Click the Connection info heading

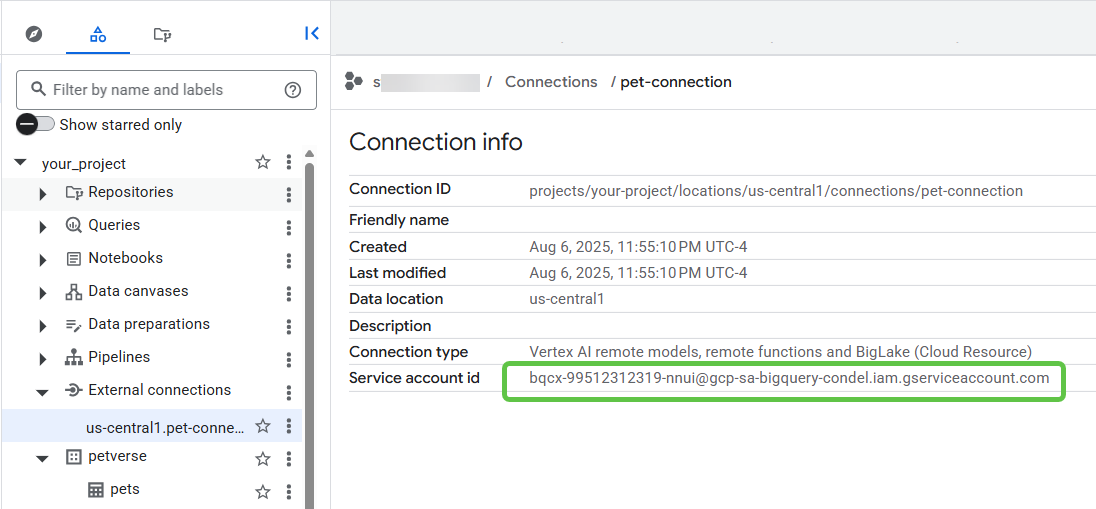(435, 142)
